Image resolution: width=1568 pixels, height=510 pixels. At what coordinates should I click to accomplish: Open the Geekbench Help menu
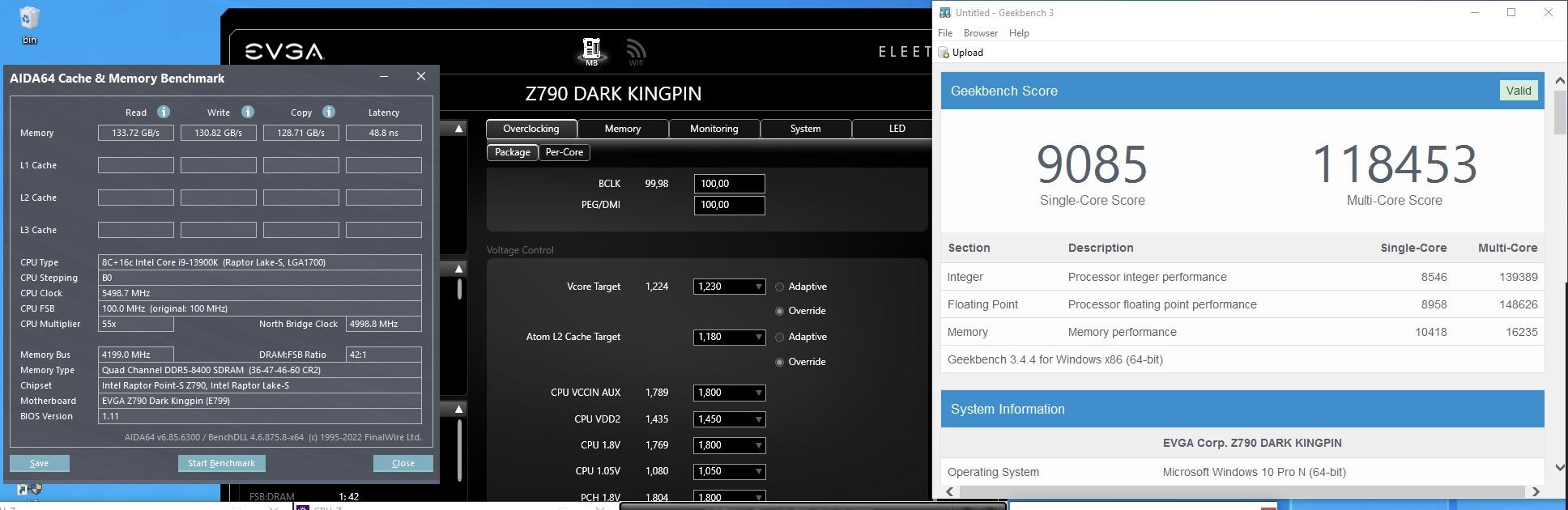[1019, 33]
